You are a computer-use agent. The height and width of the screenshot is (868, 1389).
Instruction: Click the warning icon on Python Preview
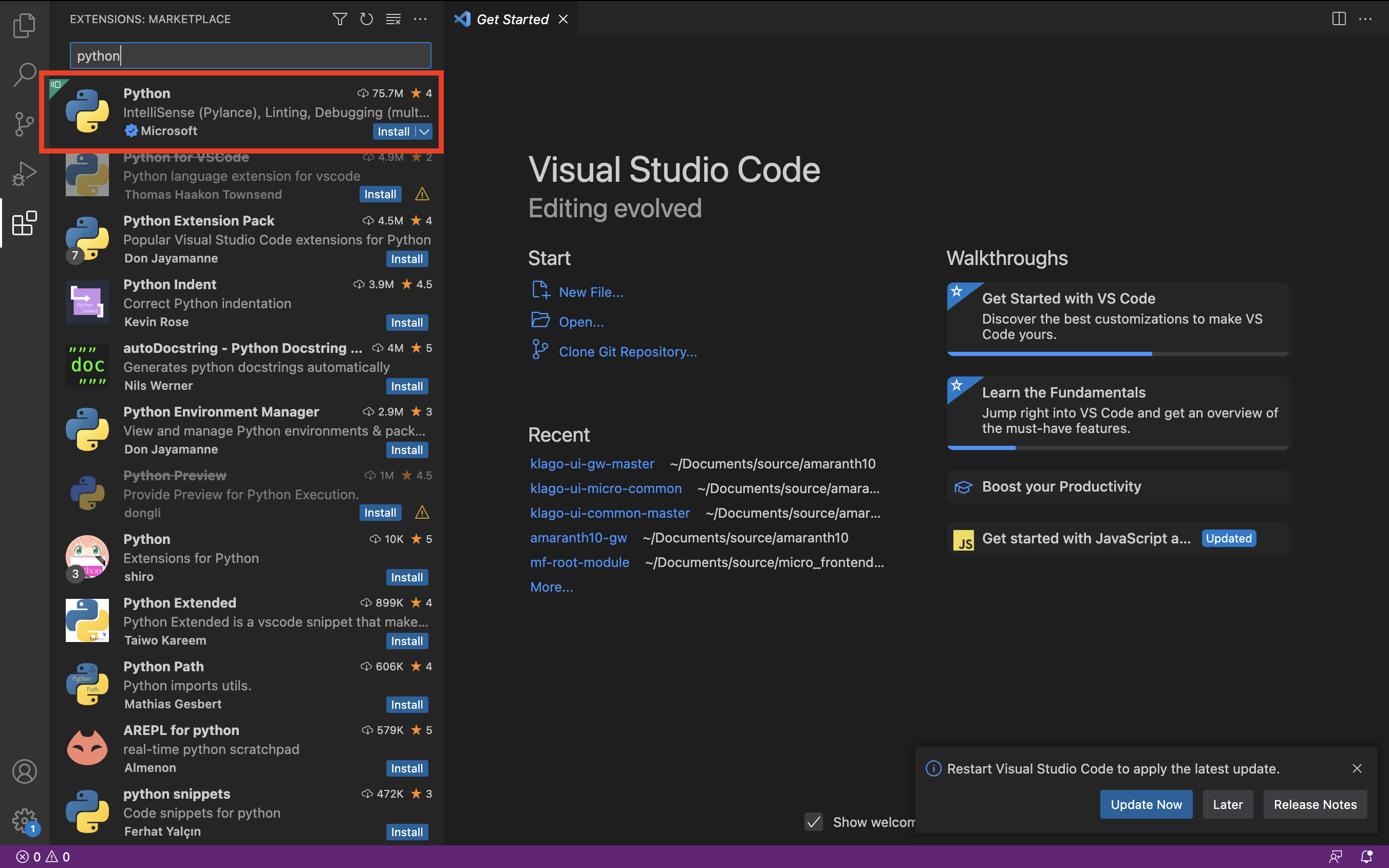[x=422, y=512]
